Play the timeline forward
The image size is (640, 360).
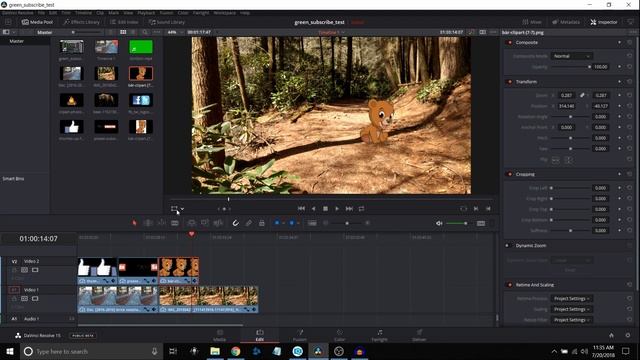pos(337,209)
